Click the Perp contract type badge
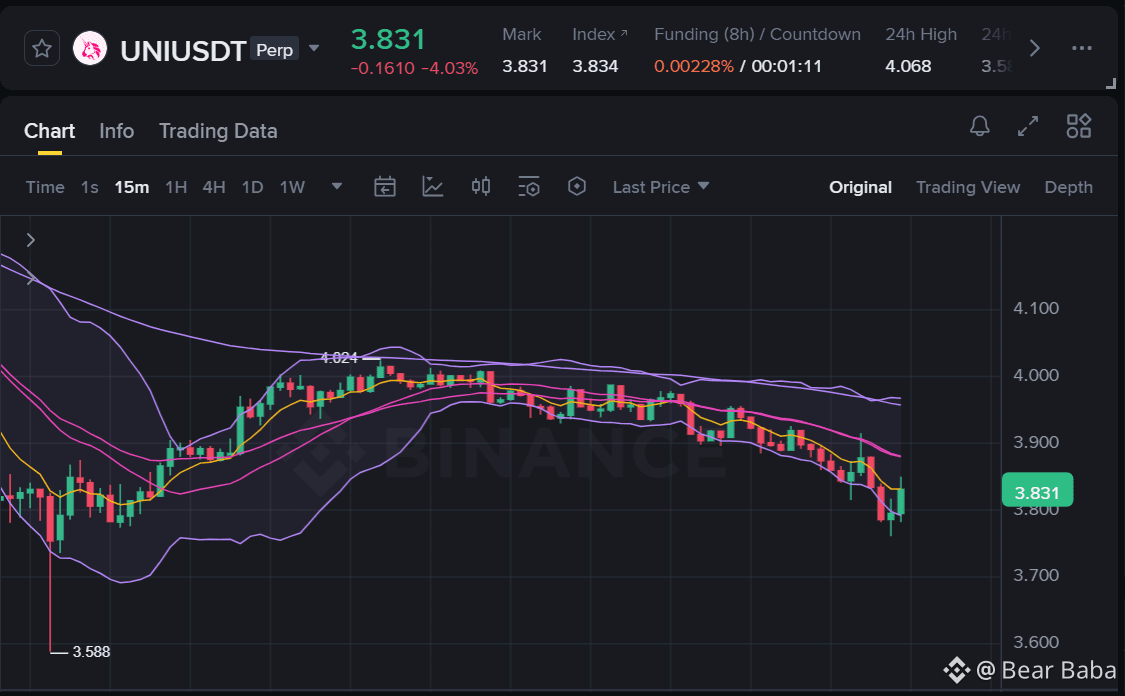Image resolution: width=1125 pixels, height=696 pixels. click(274, 50)
